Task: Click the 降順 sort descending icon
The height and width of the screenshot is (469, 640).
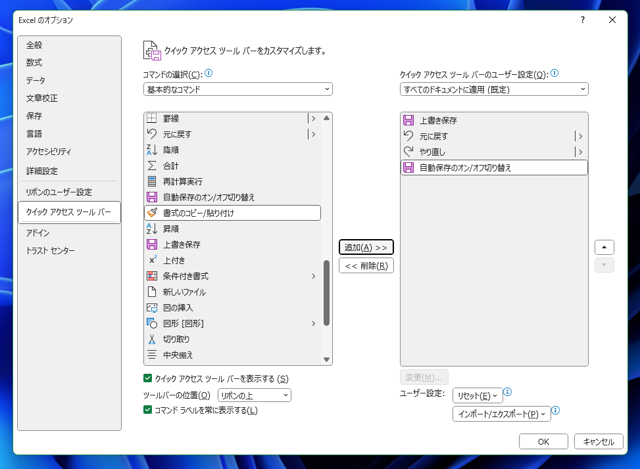Action: pos(152,150)
